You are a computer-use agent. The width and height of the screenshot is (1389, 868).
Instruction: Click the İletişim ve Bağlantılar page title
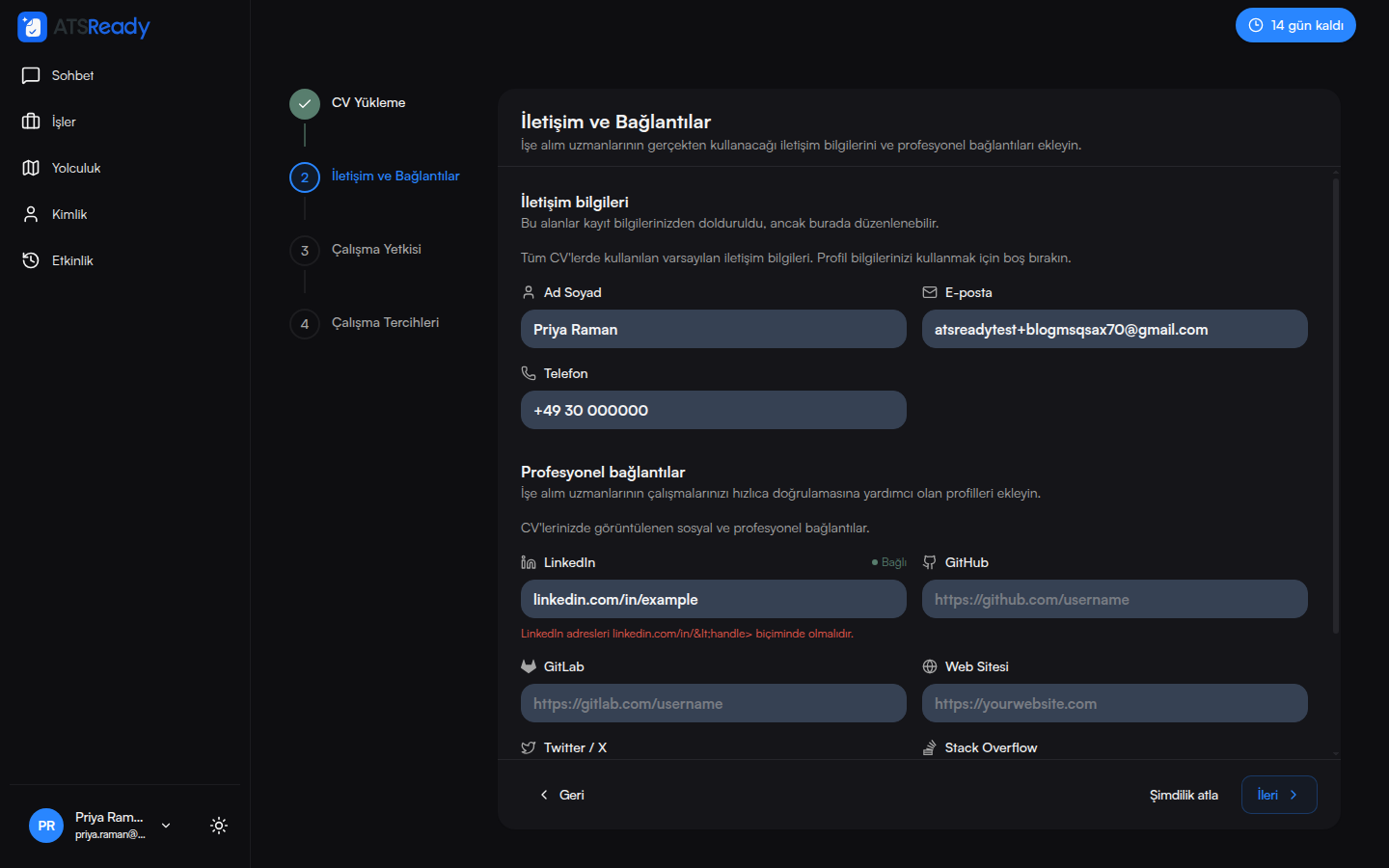click(615, 122)
